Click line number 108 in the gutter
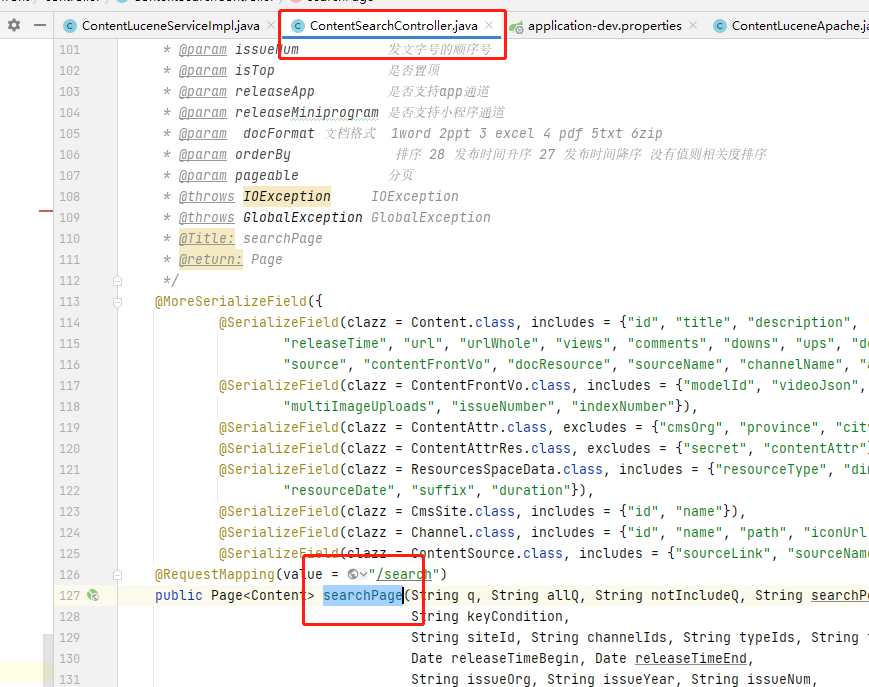Viewport: 869px width, 687px height. pyautogui.click(x=69, y=197)
